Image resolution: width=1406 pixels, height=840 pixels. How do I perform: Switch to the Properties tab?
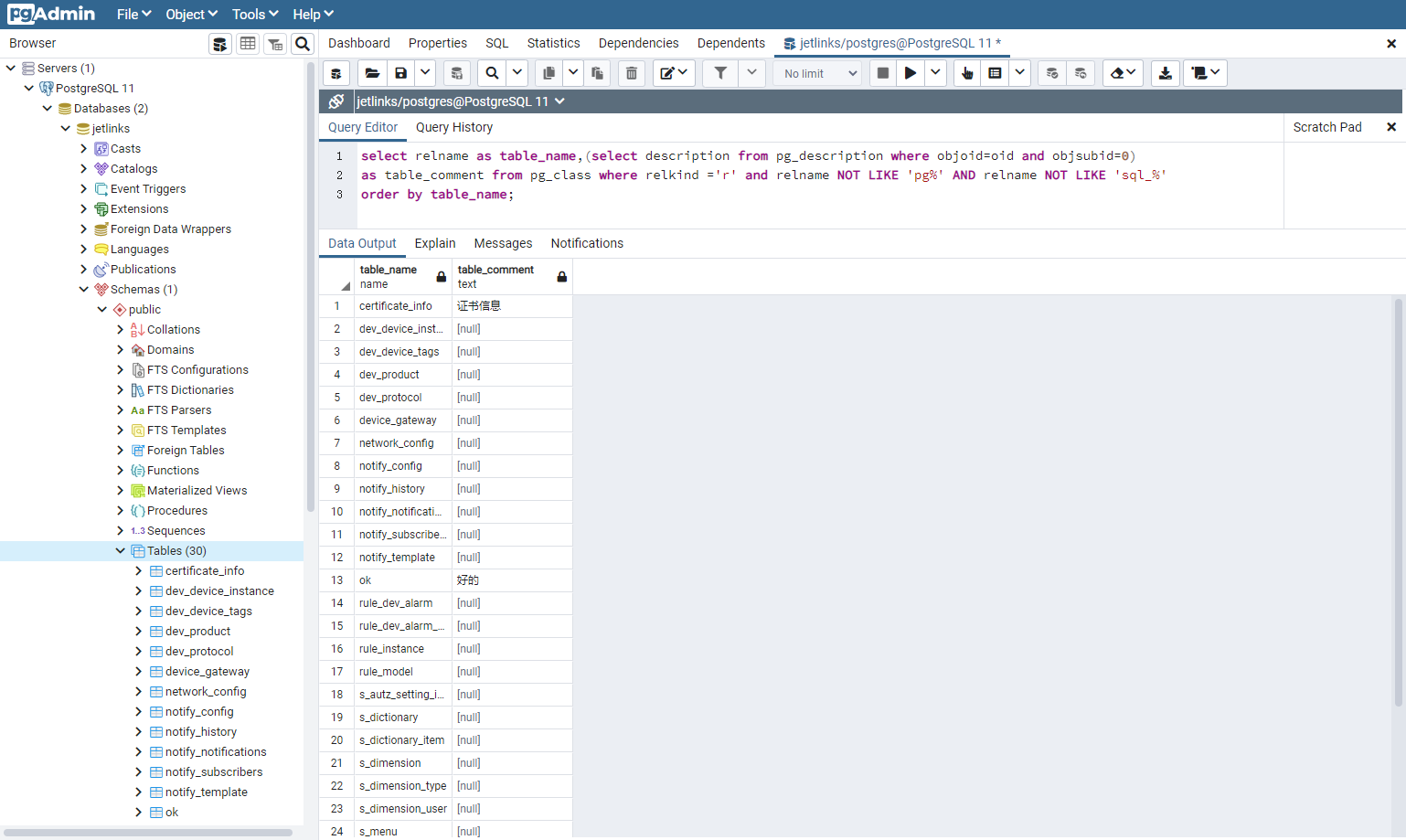point(438,43)
